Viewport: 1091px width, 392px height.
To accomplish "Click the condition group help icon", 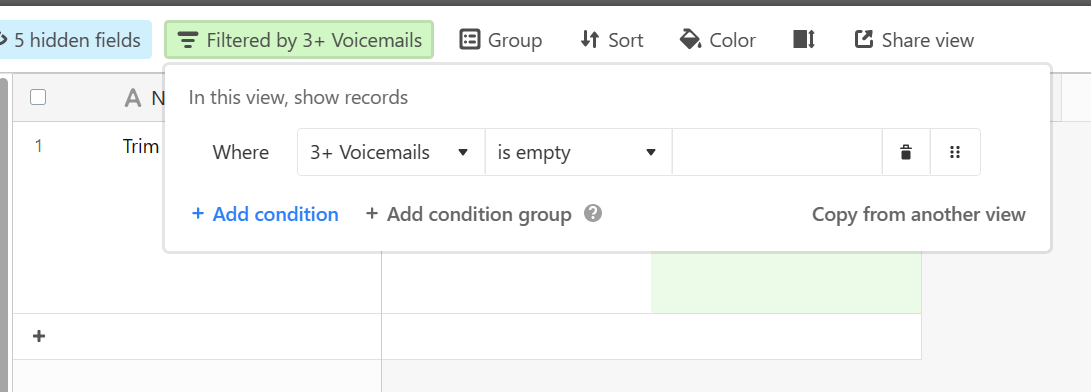I will [593, 213].
